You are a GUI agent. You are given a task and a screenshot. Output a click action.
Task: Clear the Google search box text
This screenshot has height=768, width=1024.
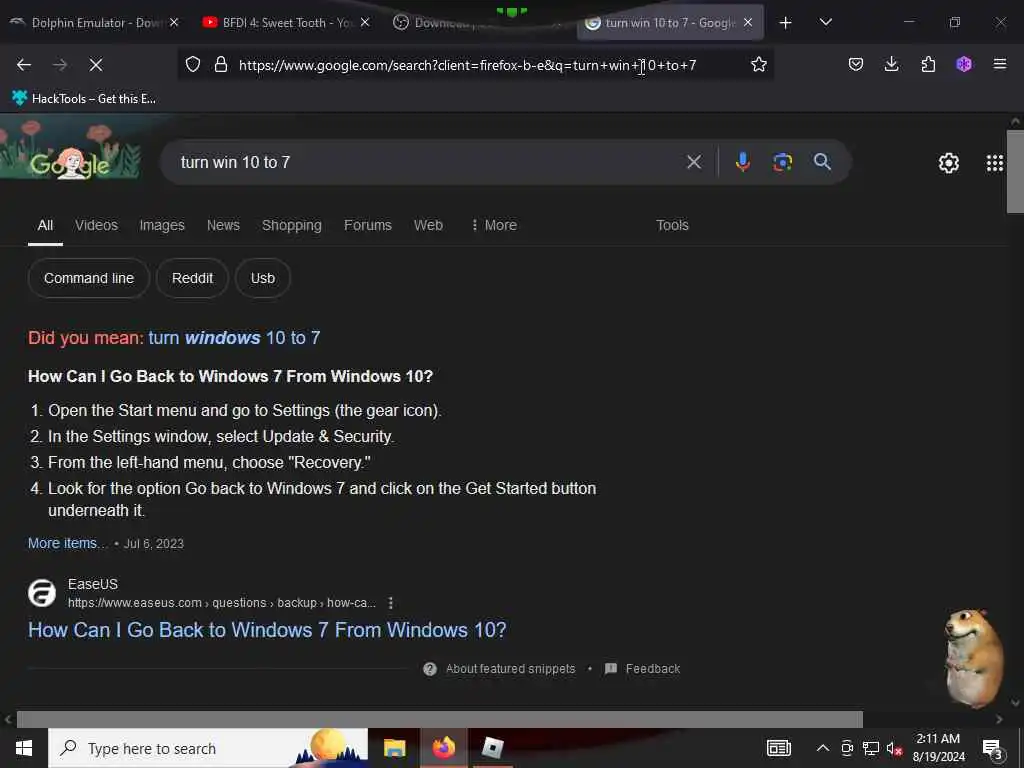pyautogui.click(x=694, y=162)
